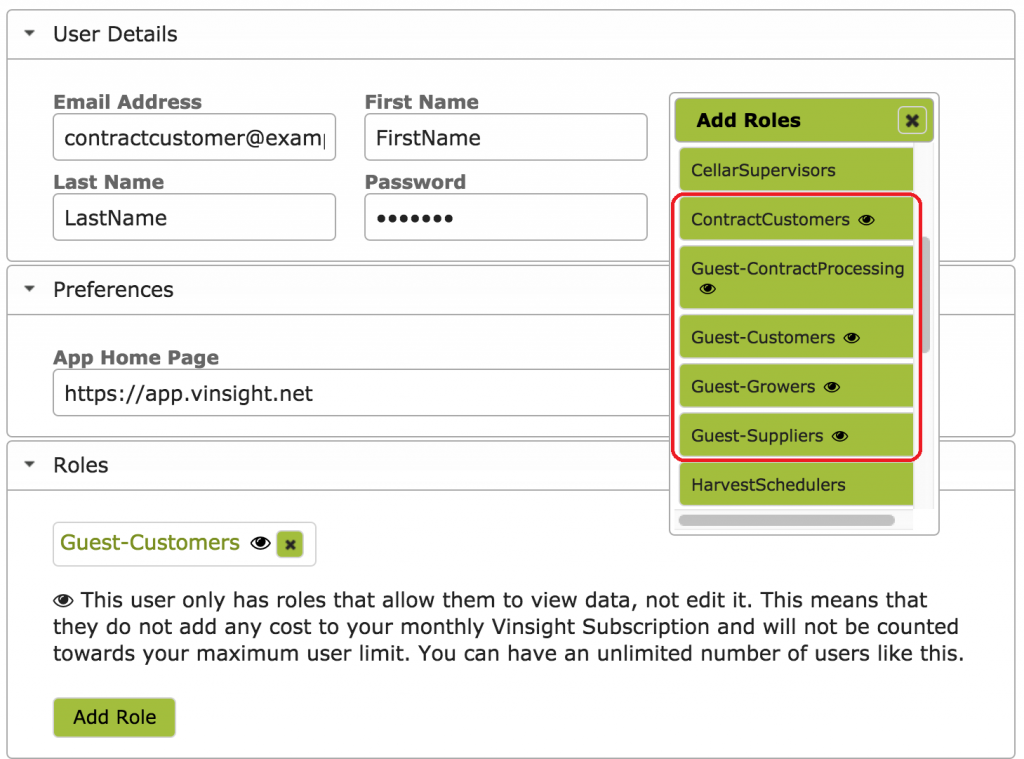Collapse the Roles section
1024x759 pixels.
pos(27,464)
